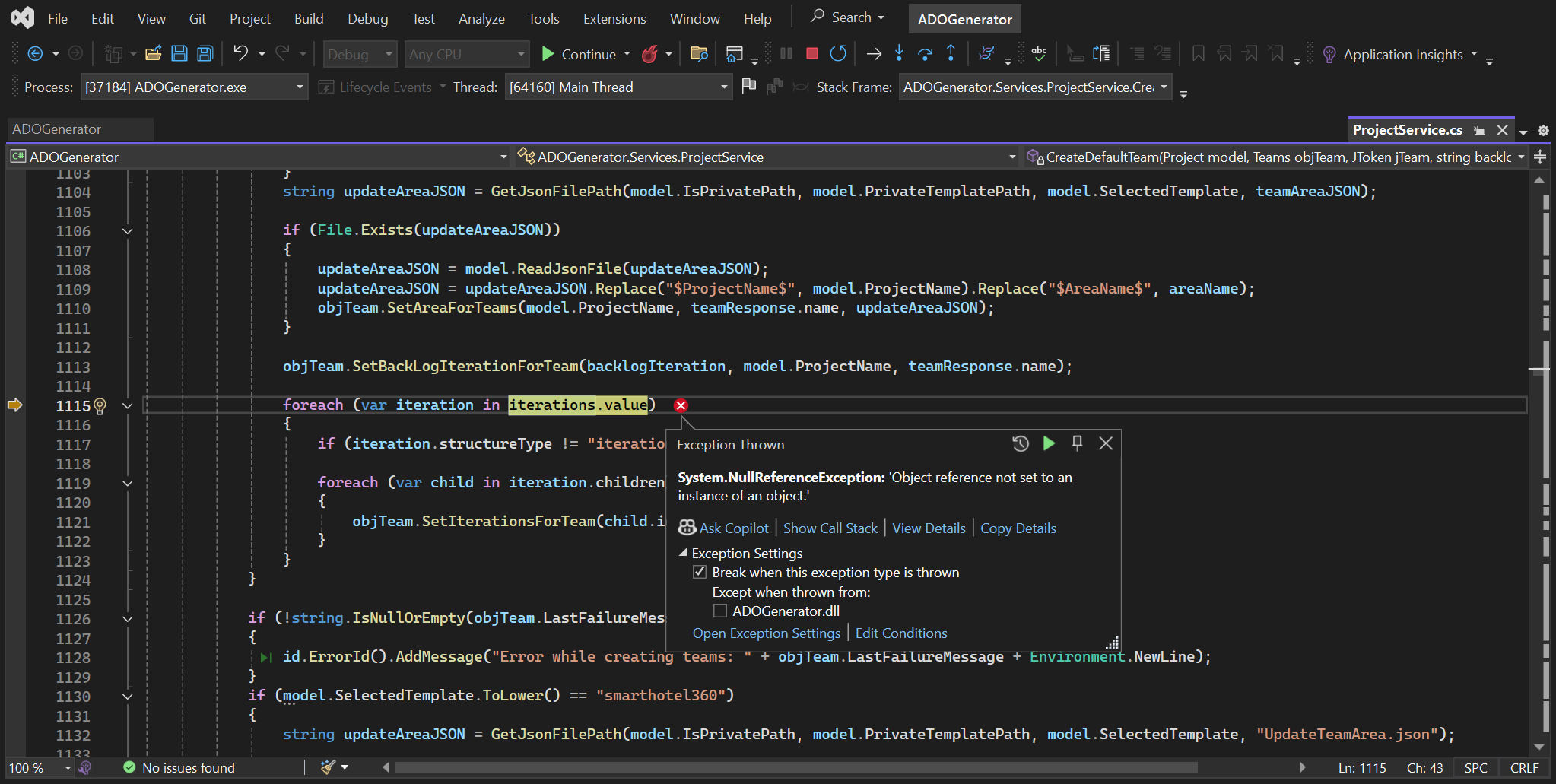The image size is (1556, 784).
Task: Show next statement arrow icon
Action: (x=874, y=53)
